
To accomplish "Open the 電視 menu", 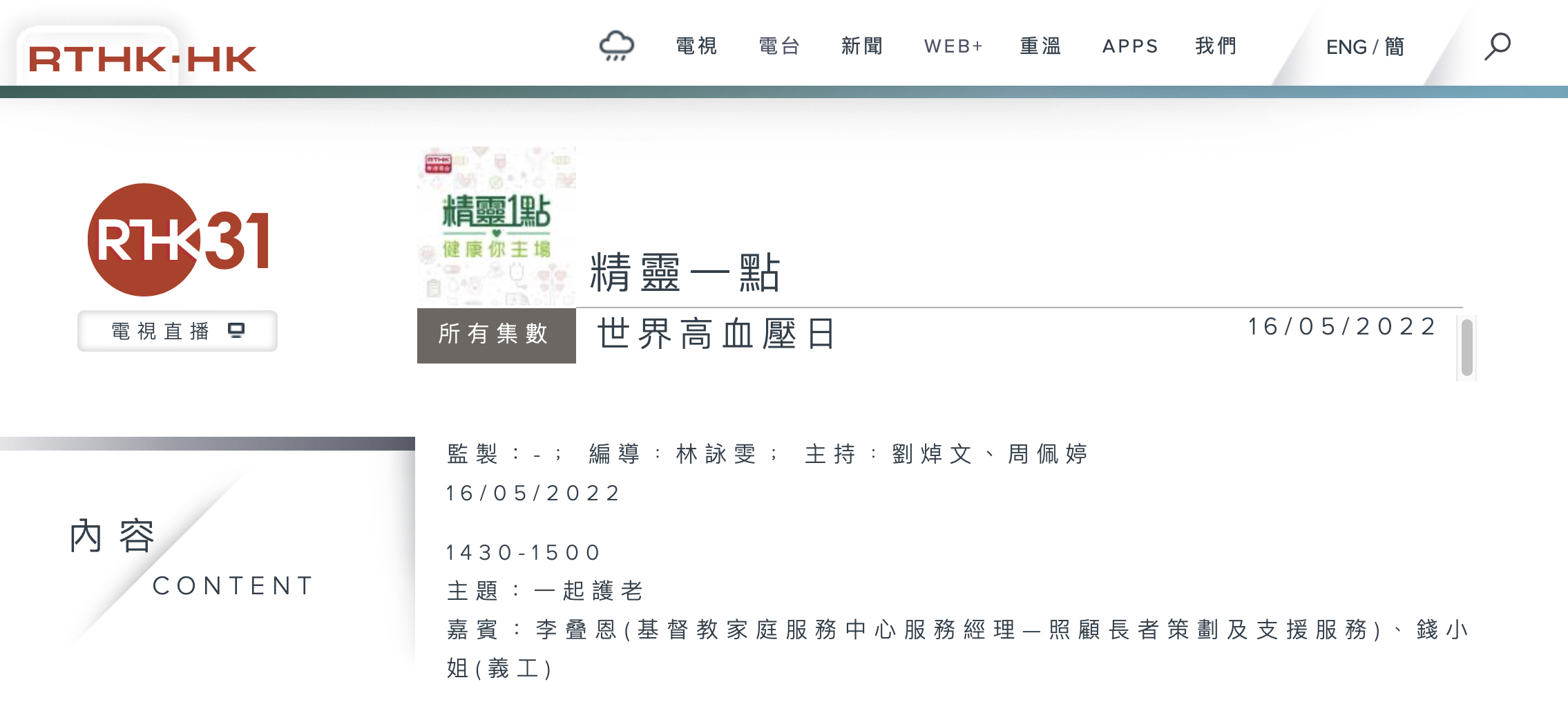I will 696,46.
